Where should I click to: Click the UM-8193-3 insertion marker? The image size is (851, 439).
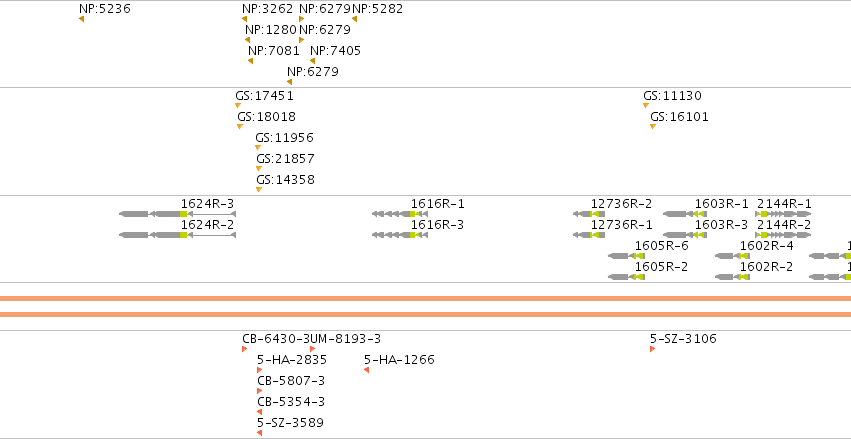point(313,349)
